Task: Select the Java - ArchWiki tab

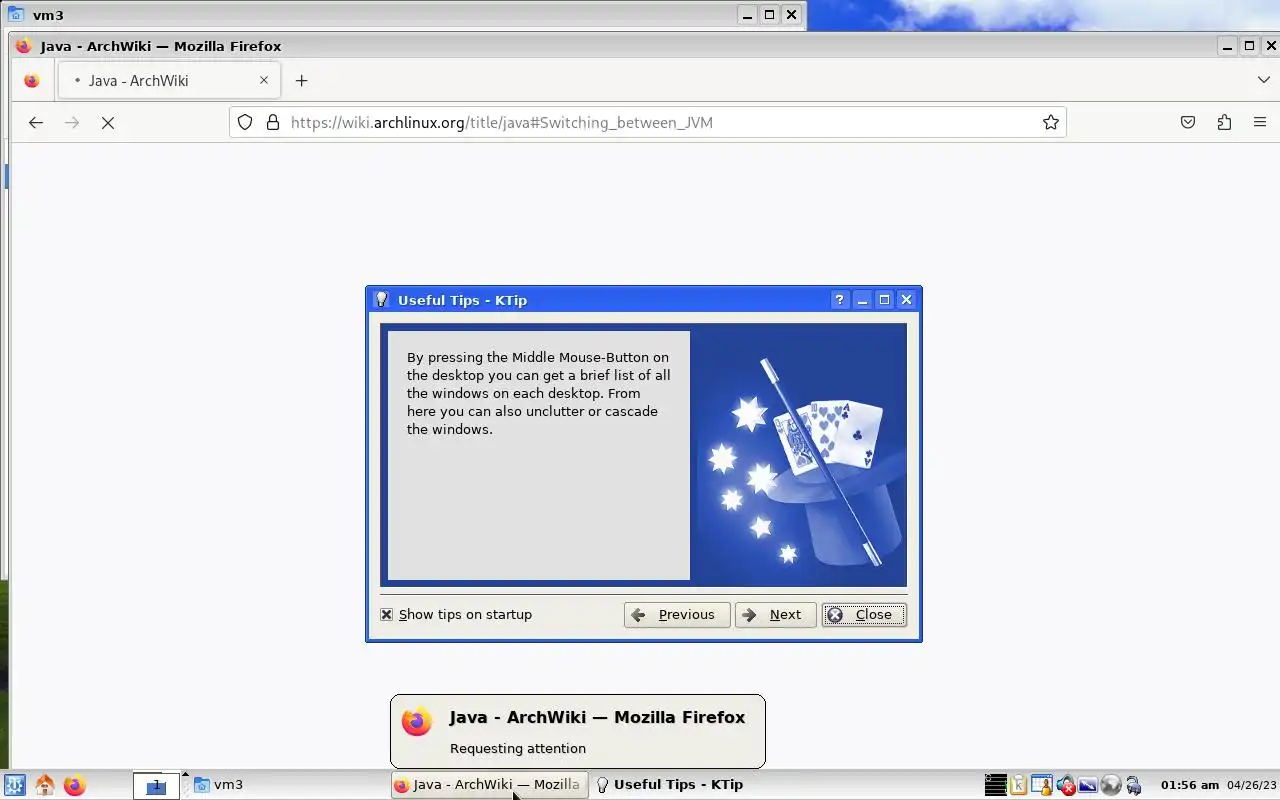Action: pyautogui.click(x=169, y=80)
